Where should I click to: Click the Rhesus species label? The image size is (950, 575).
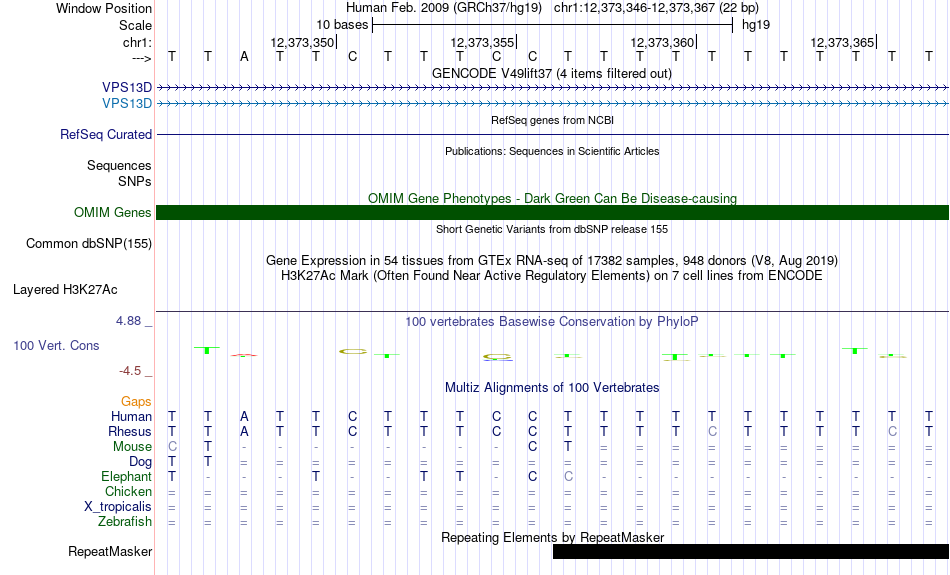130,431
